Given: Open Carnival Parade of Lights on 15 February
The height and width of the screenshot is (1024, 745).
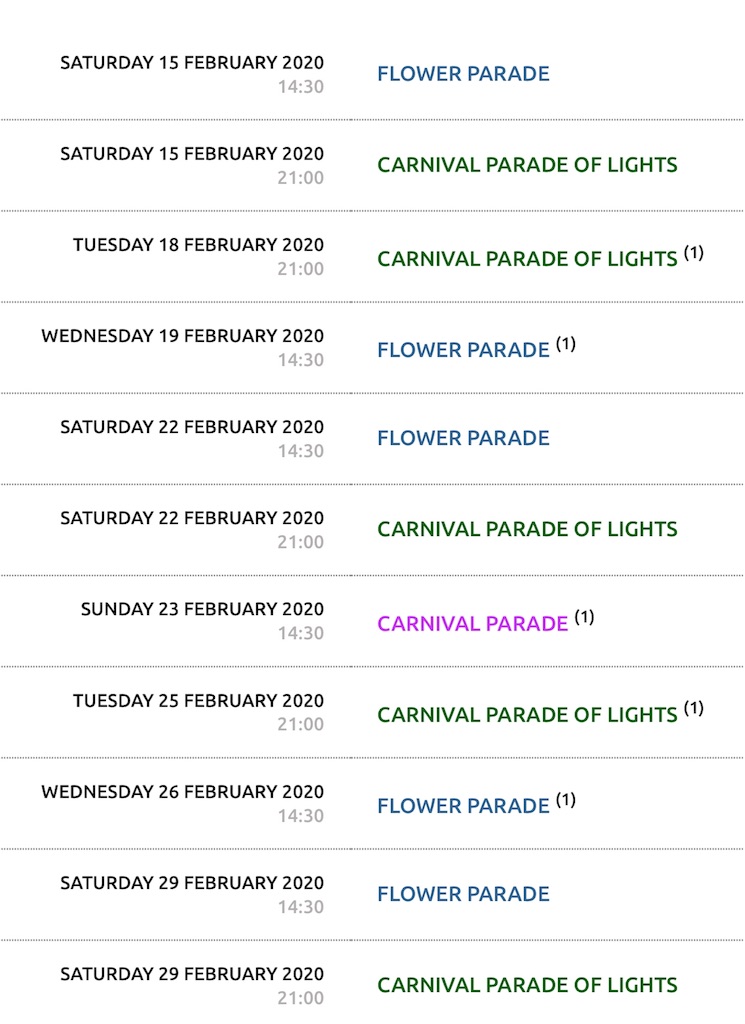Looking at the screenshot, I should pyautogui.click(x=527, y=165).
